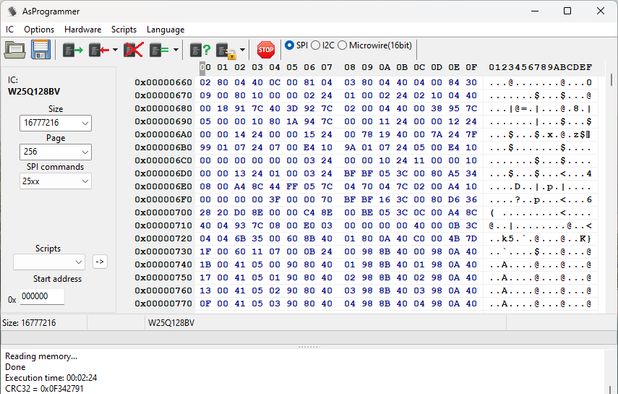Click first byte 0F in row 0x00000770
Image resolution: width=618 pixels, height=394 pixels.
[205, 303]
